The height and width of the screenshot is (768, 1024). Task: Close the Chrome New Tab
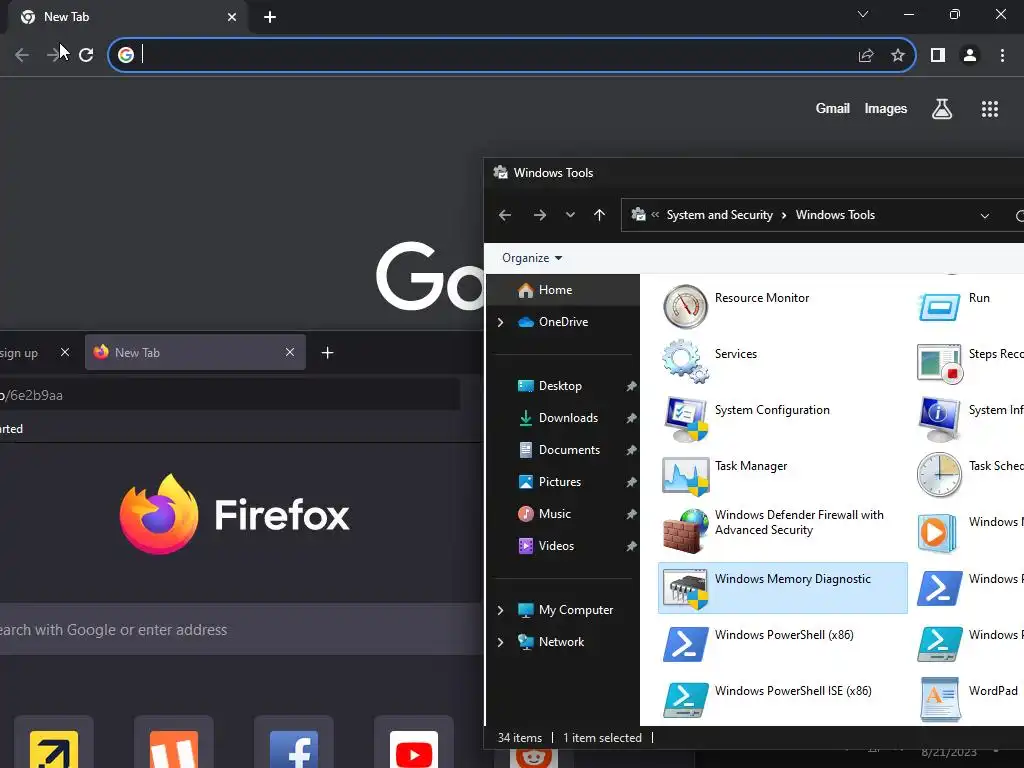coord(232,17)
